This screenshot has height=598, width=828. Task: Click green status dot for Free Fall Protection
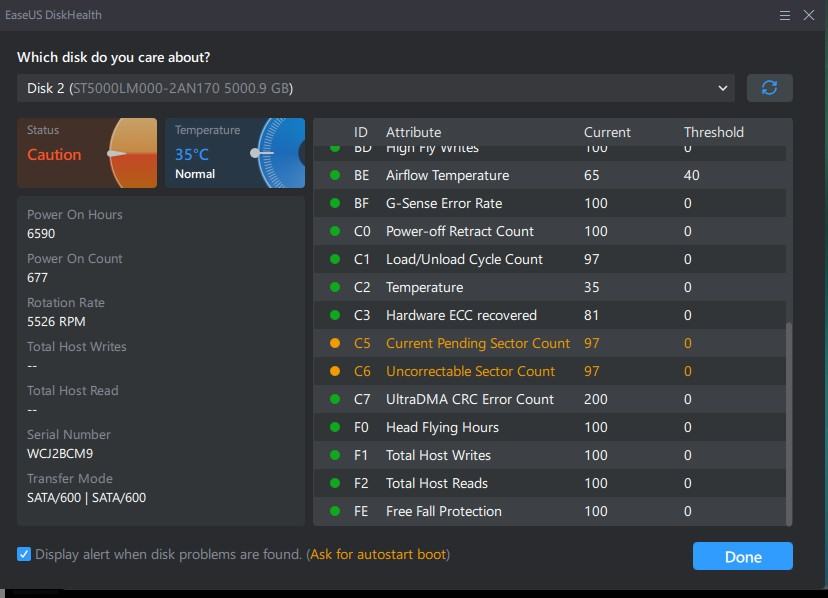click(x=335, y=511)
